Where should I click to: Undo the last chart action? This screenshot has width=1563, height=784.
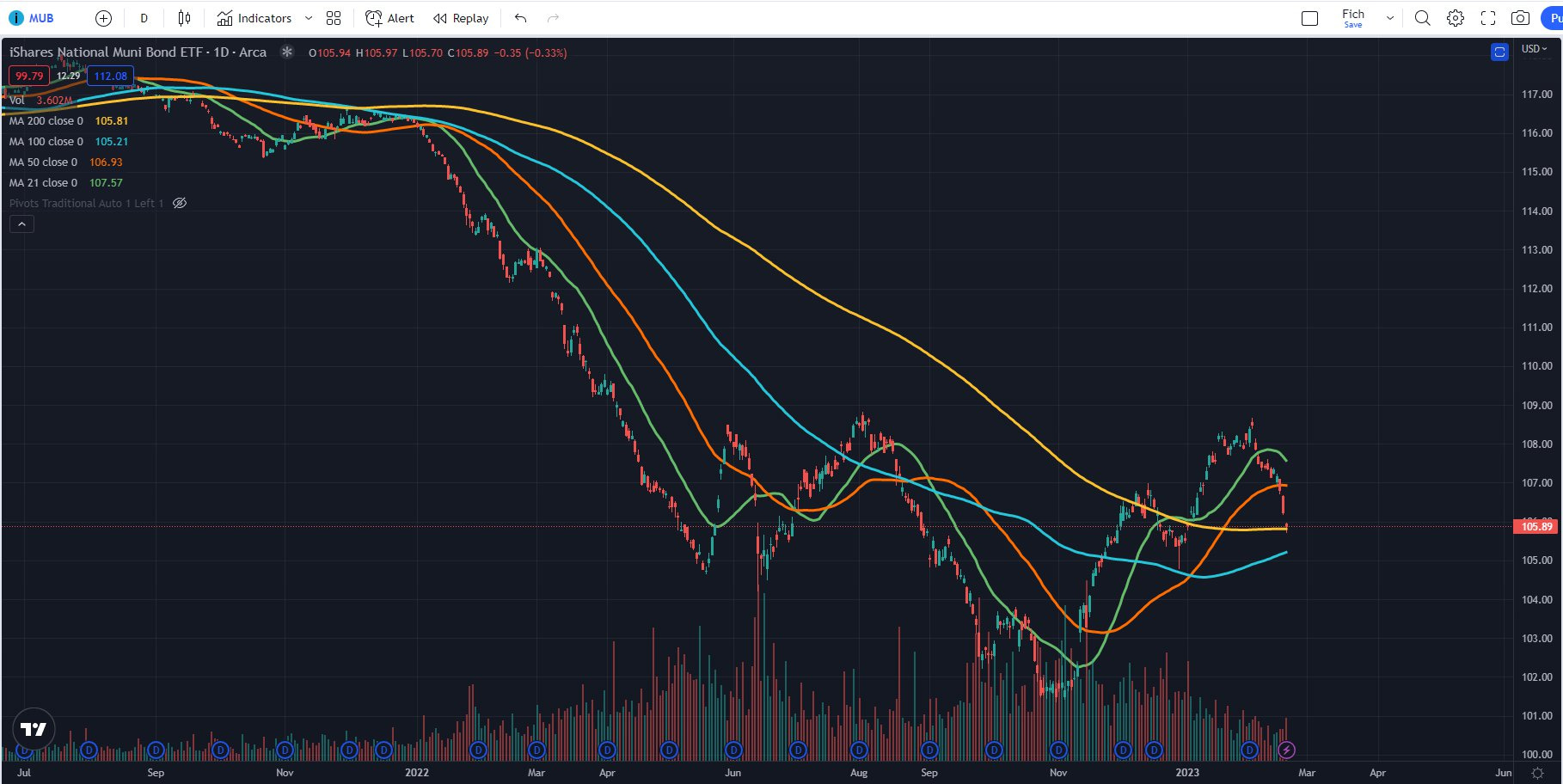point(520,18)
